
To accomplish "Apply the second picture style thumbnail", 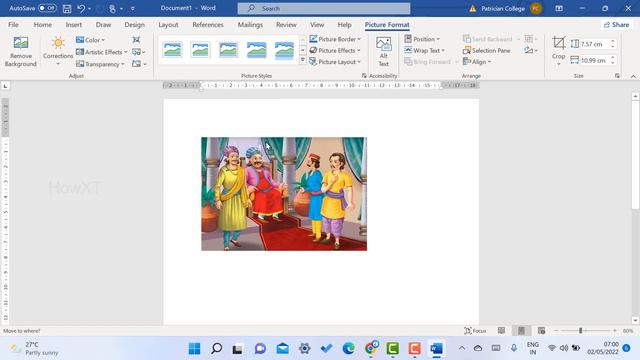I will point(200,50).
